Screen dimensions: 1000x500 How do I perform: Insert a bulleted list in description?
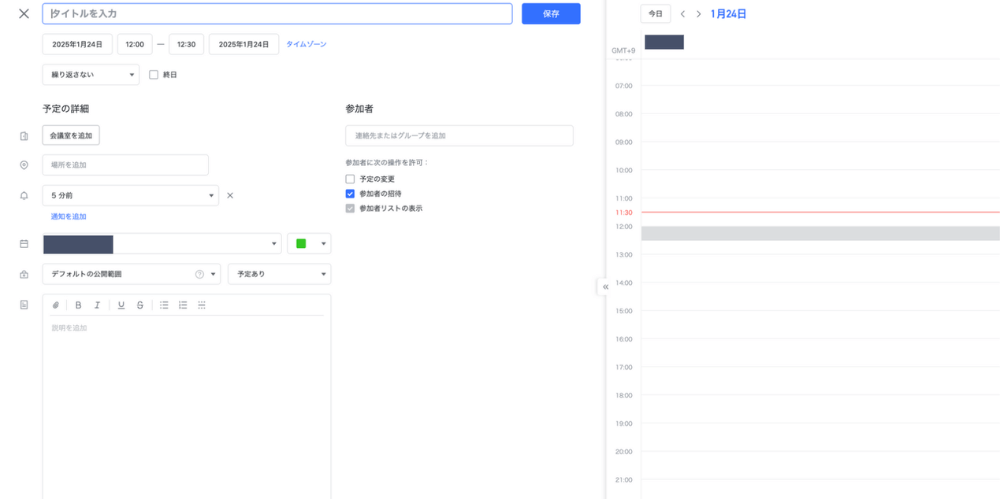[164, 305]
